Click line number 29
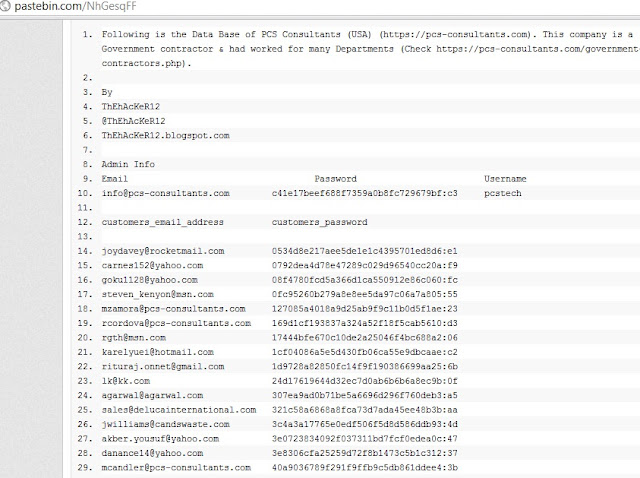Screen dimensions: 640x478 click(85, 468)
